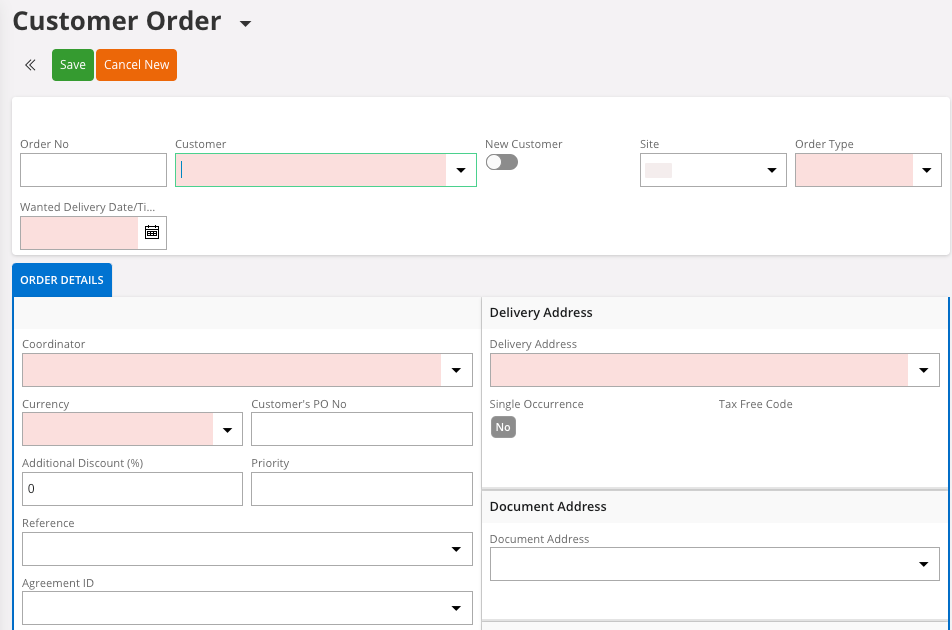Switch to the Order Details tab

[62, 281]
